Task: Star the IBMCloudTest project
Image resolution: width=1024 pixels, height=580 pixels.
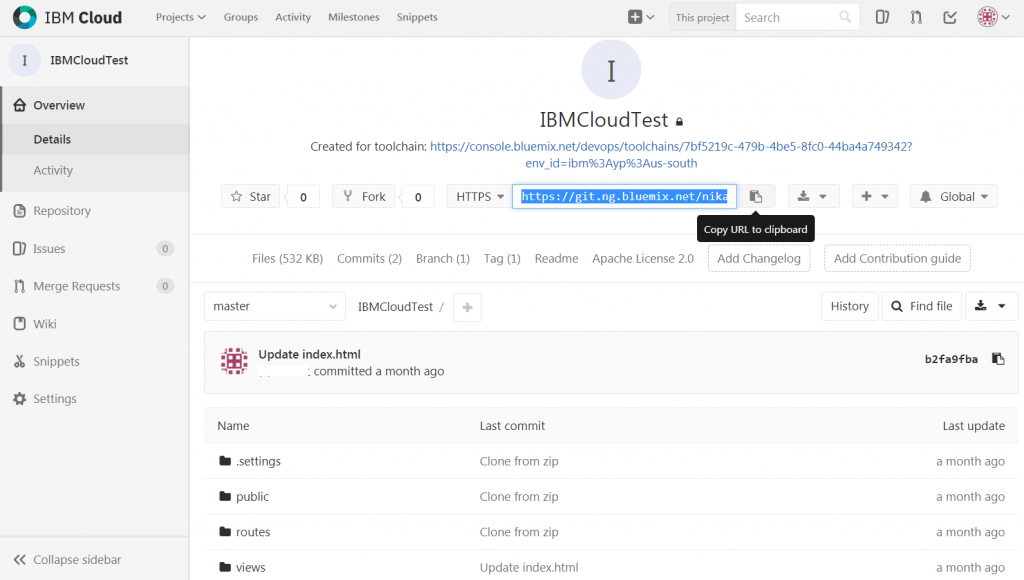Action: (250, 196)
